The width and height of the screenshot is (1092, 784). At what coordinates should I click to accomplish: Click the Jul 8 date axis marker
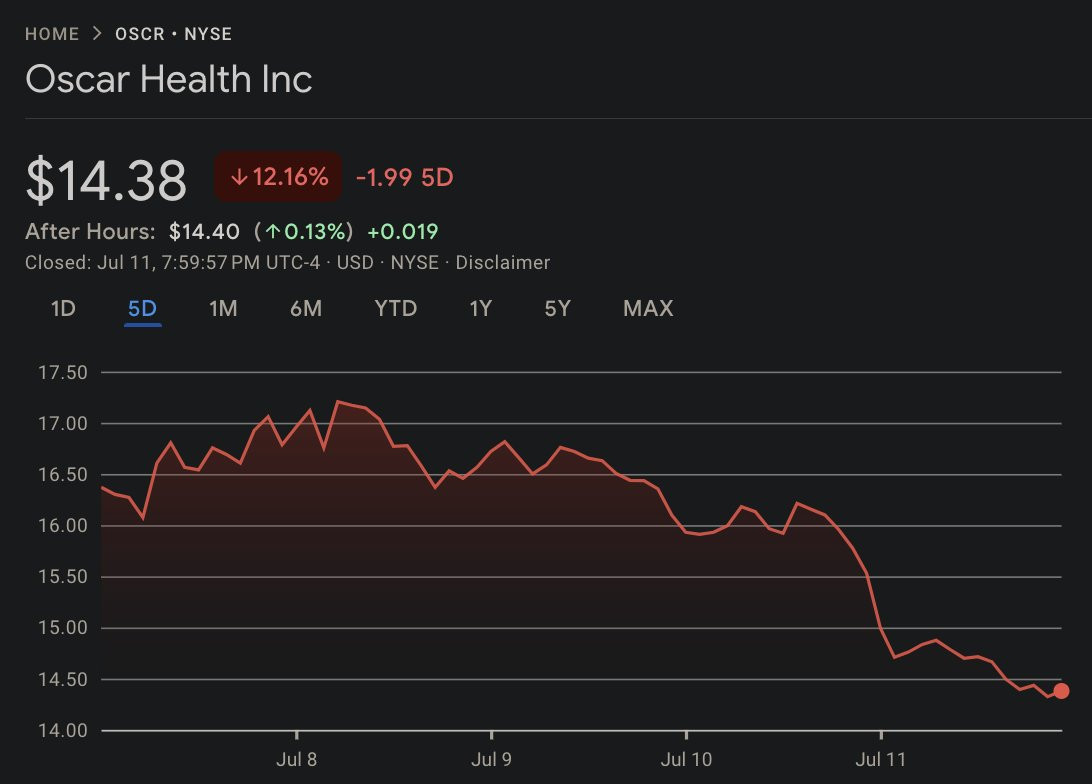tap(297, 760)
